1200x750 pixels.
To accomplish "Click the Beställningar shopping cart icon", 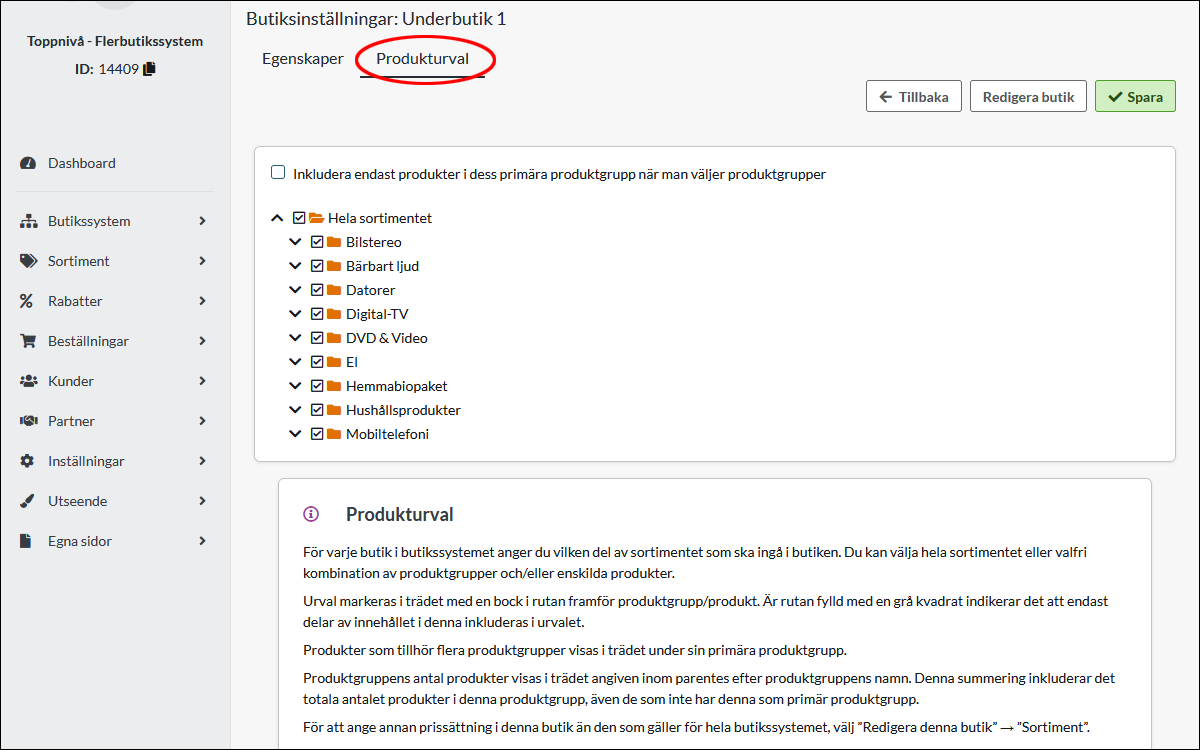I will (28, 341).
